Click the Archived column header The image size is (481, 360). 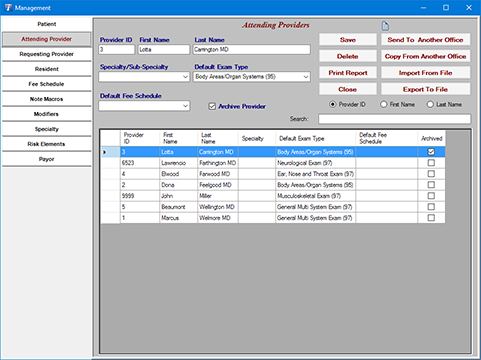(431, 138)
